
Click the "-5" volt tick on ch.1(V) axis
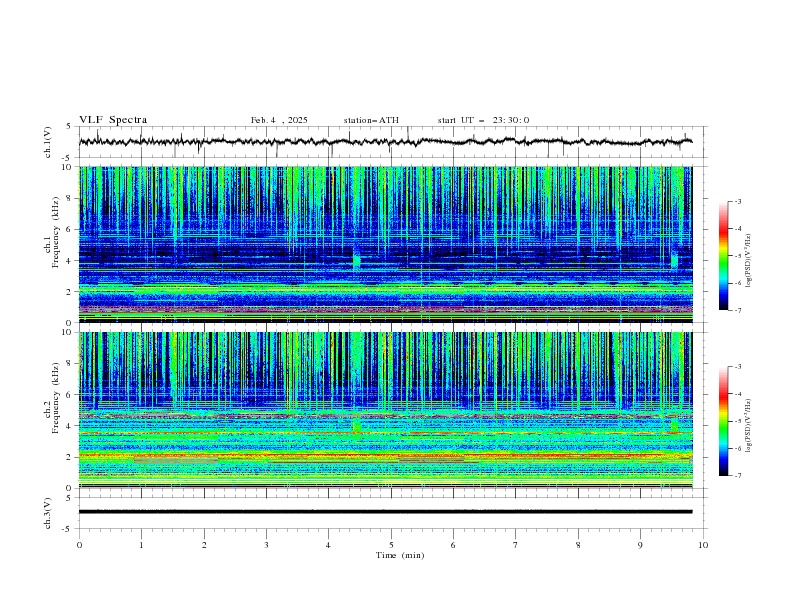(x=68, y=158)
